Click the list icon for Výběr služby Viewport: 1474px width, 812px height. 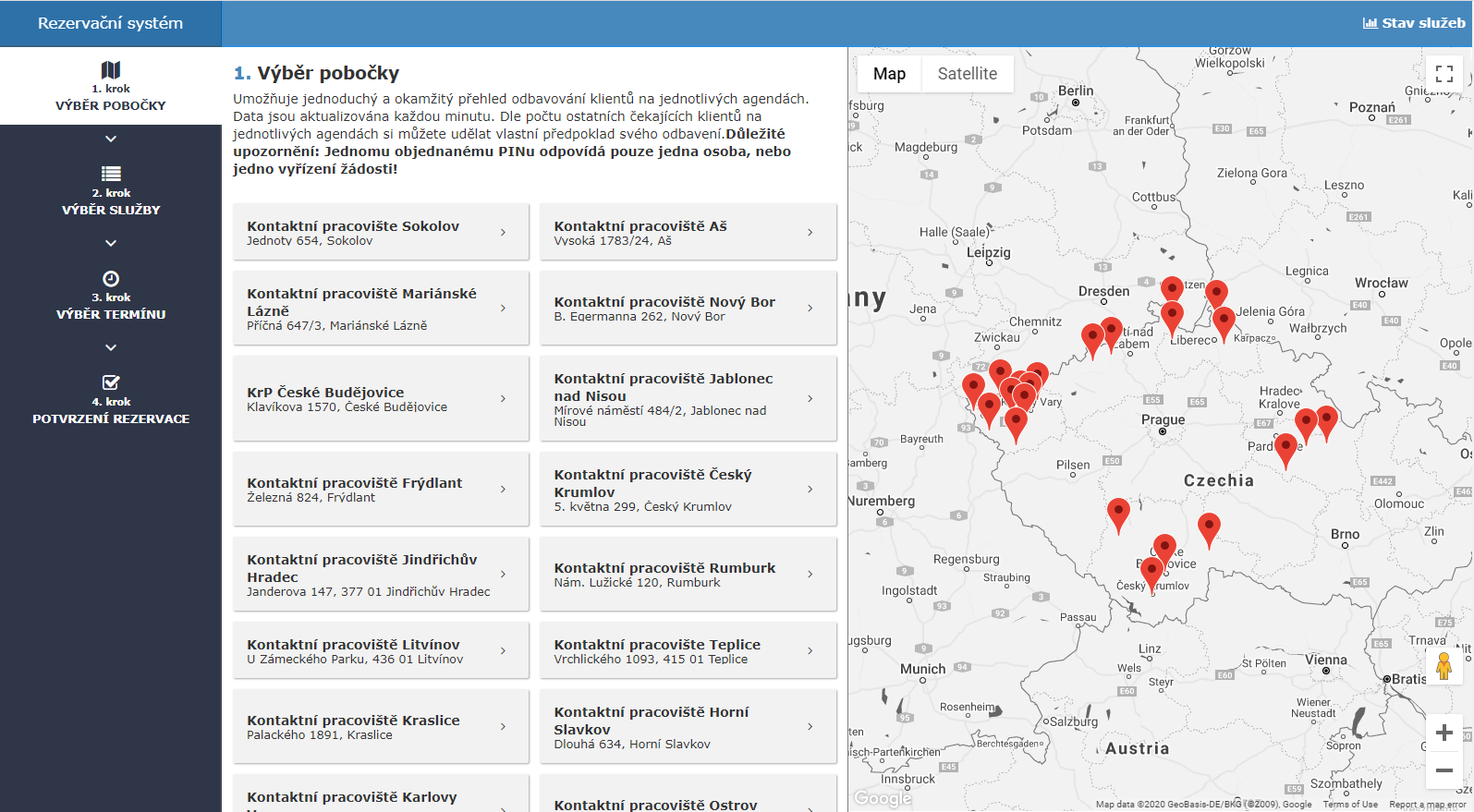111,174
